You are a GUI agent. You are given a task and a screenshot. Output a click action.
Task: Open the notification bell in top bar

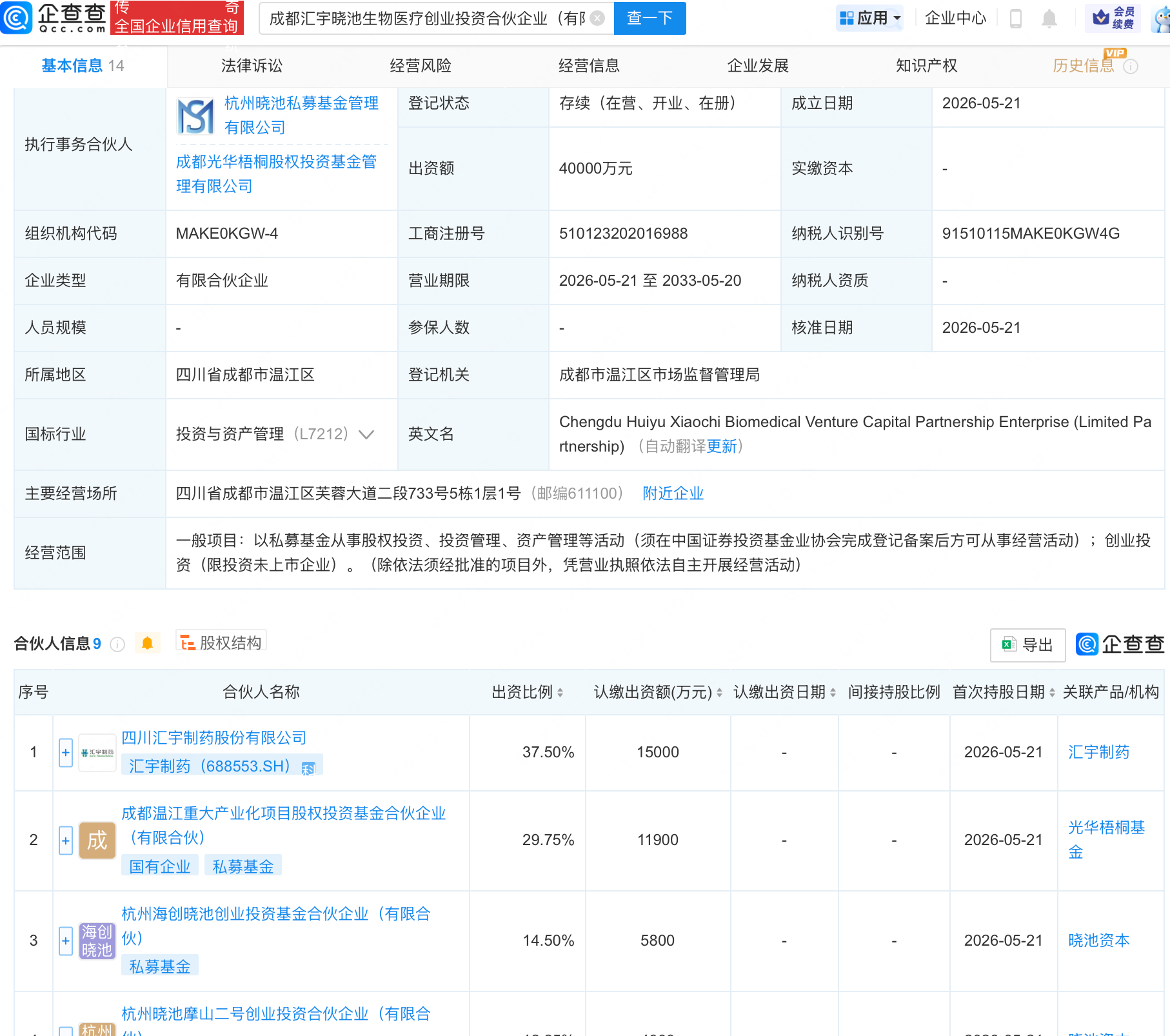coord(1049,18)
